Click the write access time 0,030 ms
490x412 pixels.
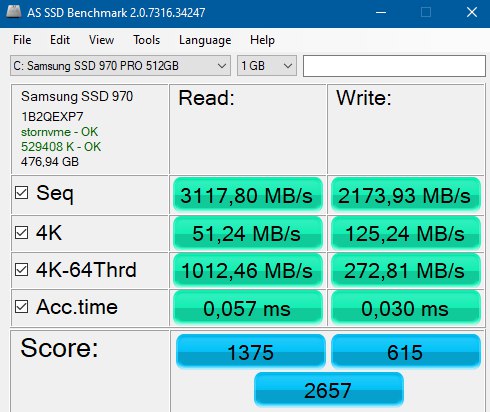pos(406,308)
